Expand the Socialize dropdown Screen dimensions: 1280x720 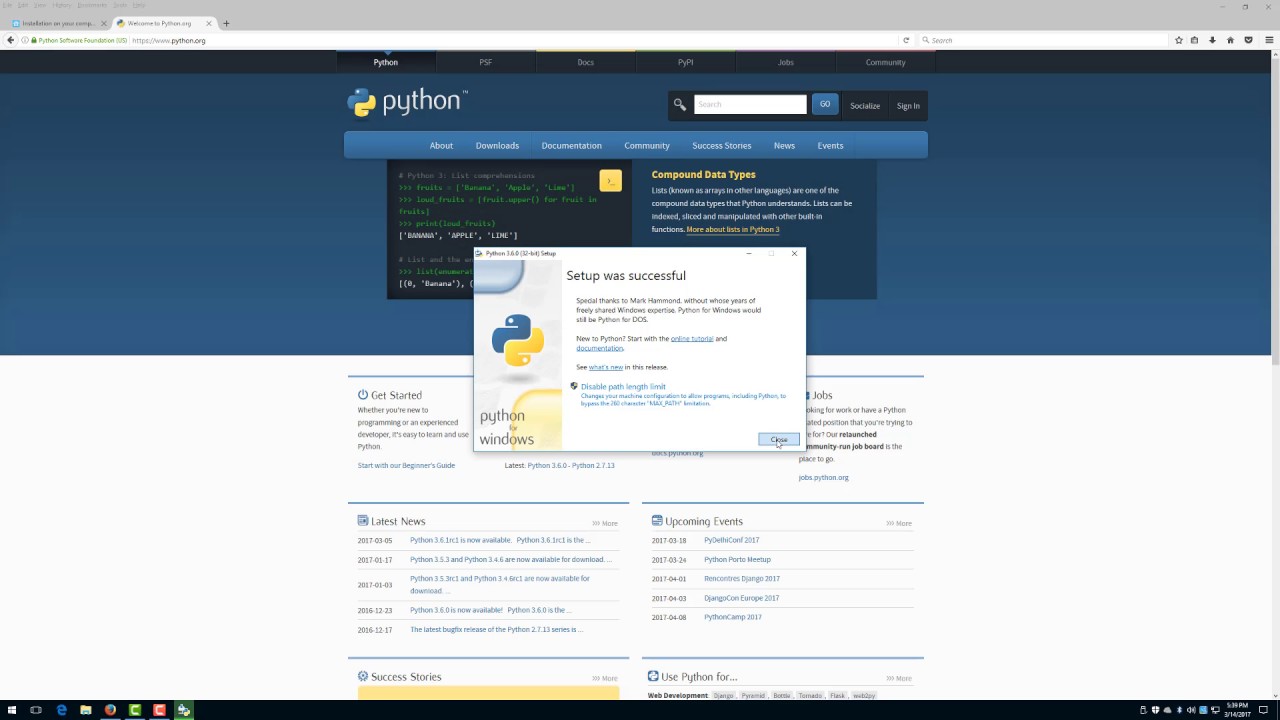pos(865,105)
